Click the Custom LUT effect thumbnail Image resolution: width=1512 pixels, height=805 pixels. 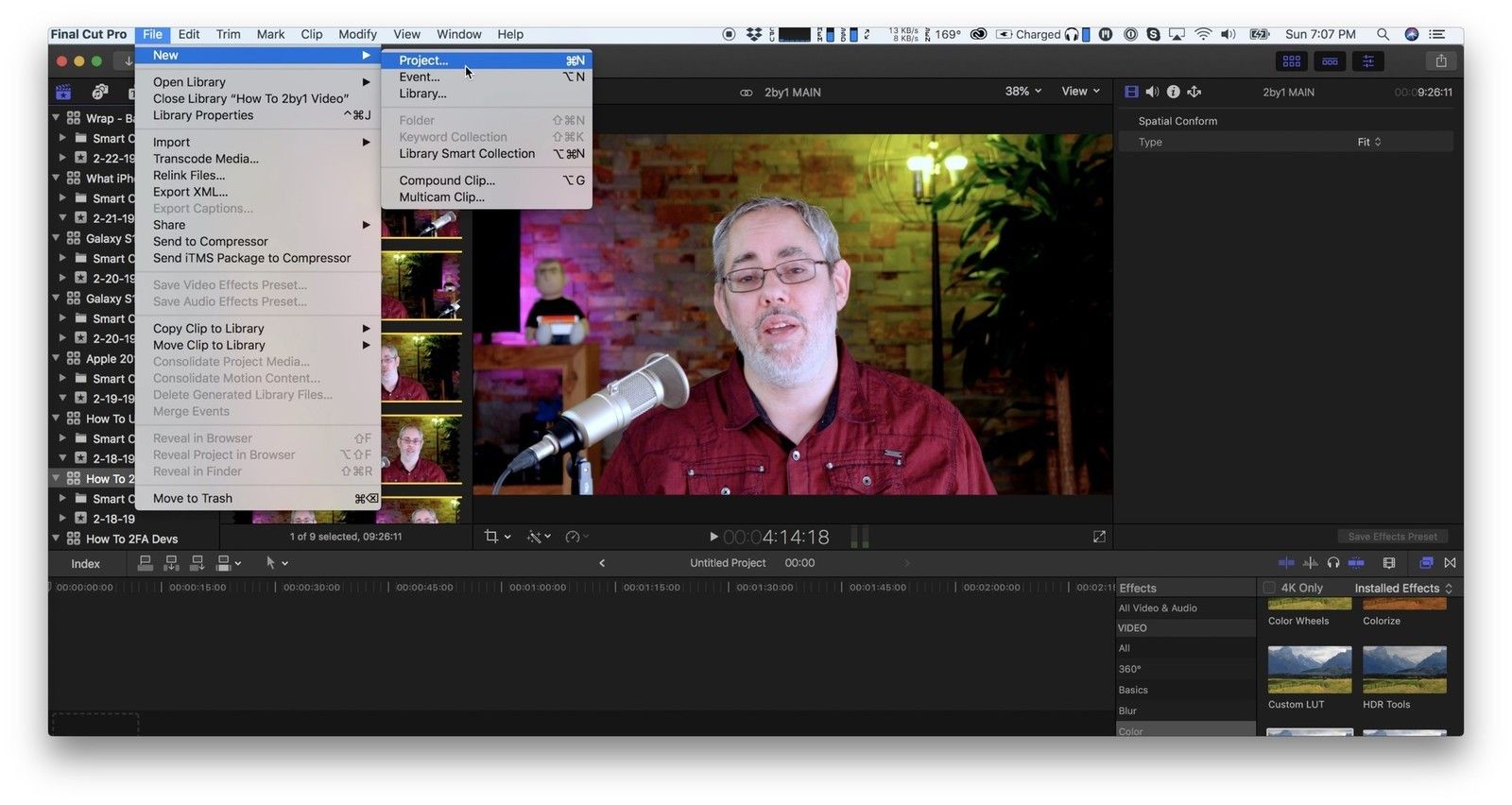click(x=1309, y=670)
